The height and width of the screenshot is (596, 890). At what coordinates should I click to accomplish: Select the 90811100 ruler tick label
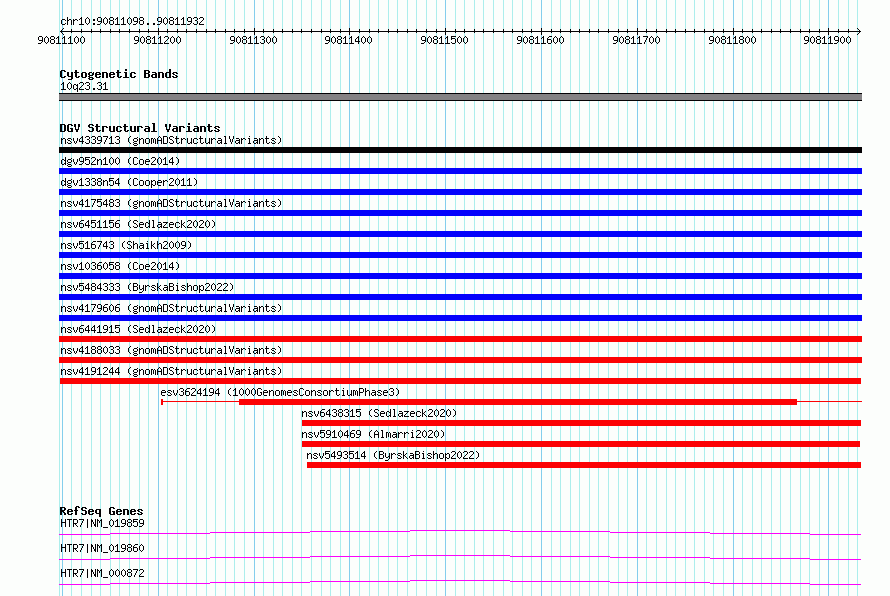[61, 40]
